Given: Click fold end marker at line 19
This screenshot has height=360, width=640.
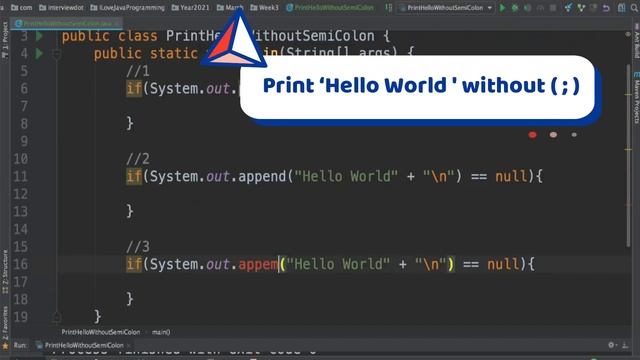Looking at the screenshot, I should coord(57,316).
